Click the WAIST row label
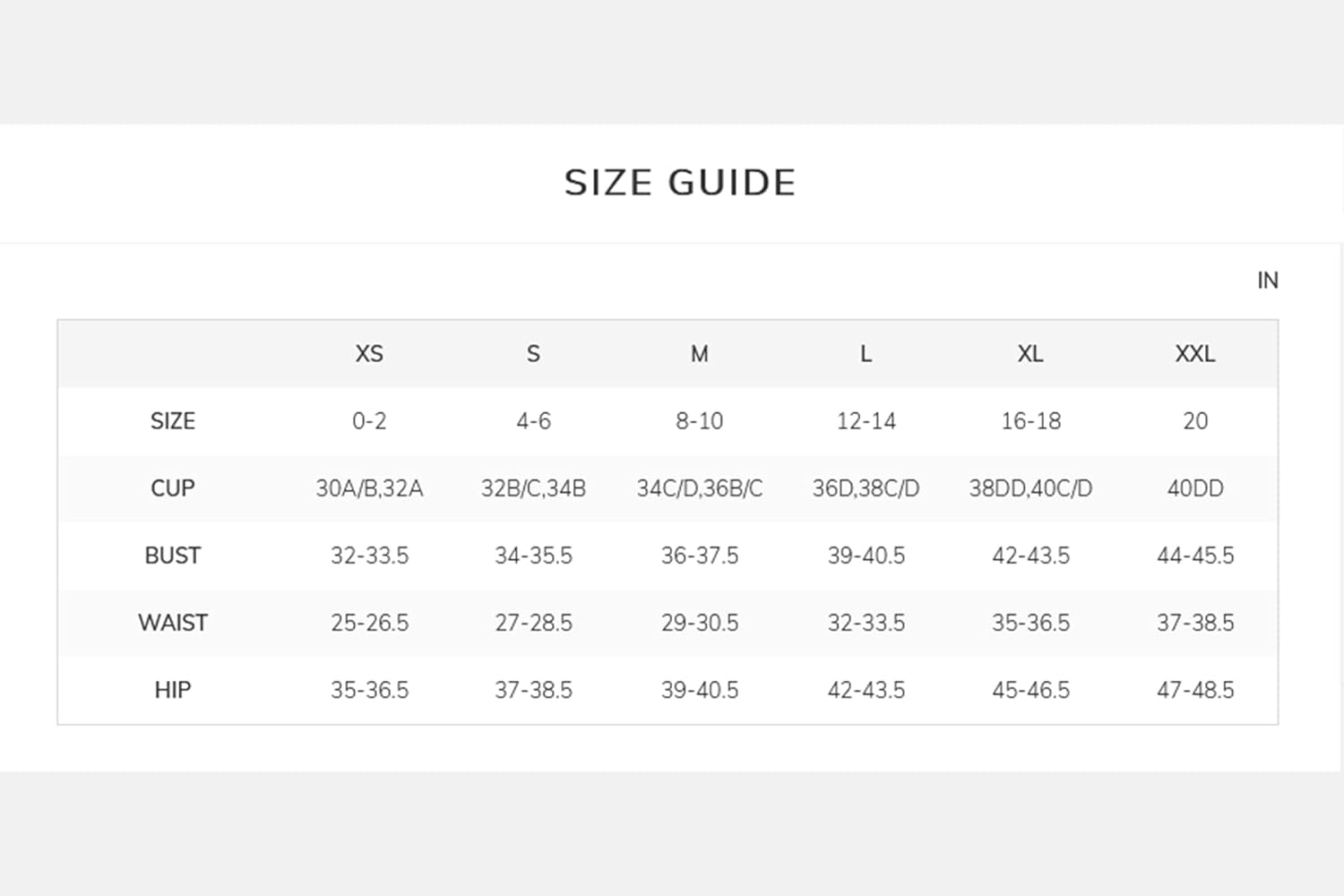The image size is (1344, 896). click(173, 623)
